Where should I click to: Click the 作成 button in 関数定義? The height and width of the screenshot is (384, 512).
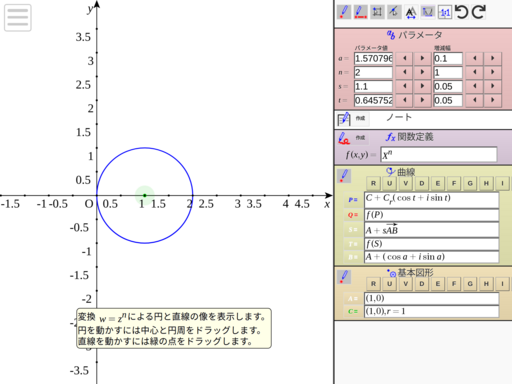click(360, 138)
